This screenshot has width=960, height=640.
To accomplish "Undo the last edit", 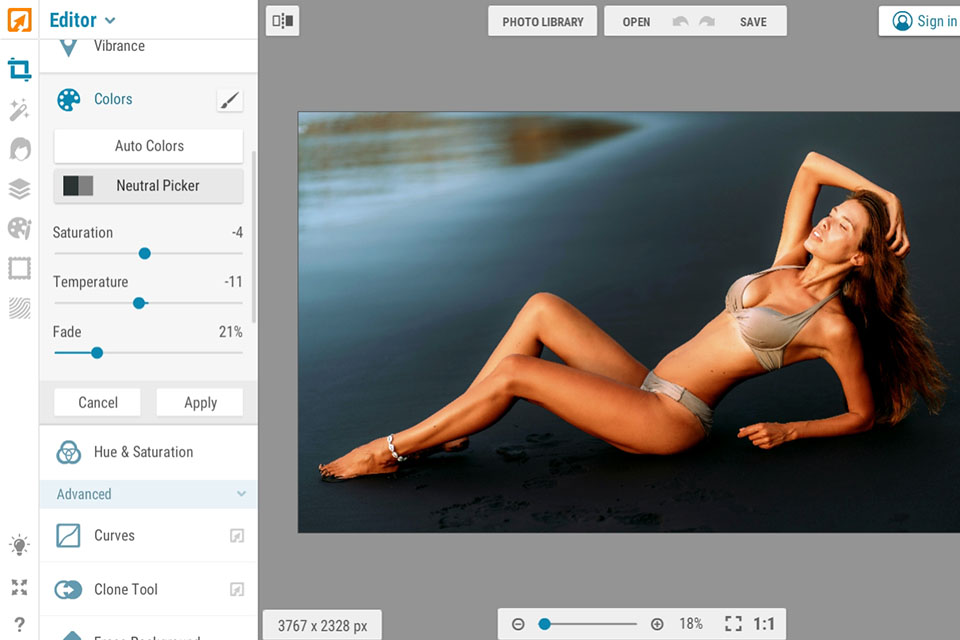I will 680,21.
